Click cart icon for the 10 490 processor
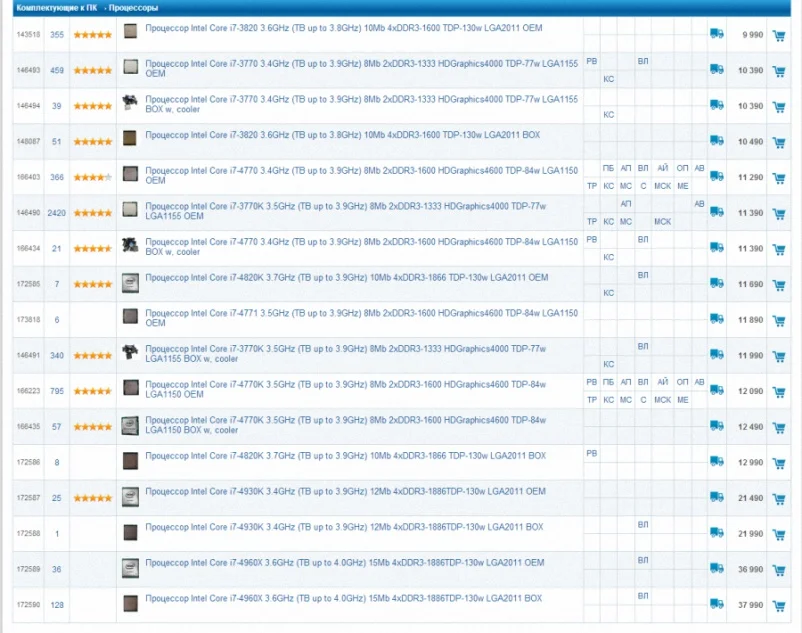The width and height of the screenshot is (802, 633). pos(778,143)
